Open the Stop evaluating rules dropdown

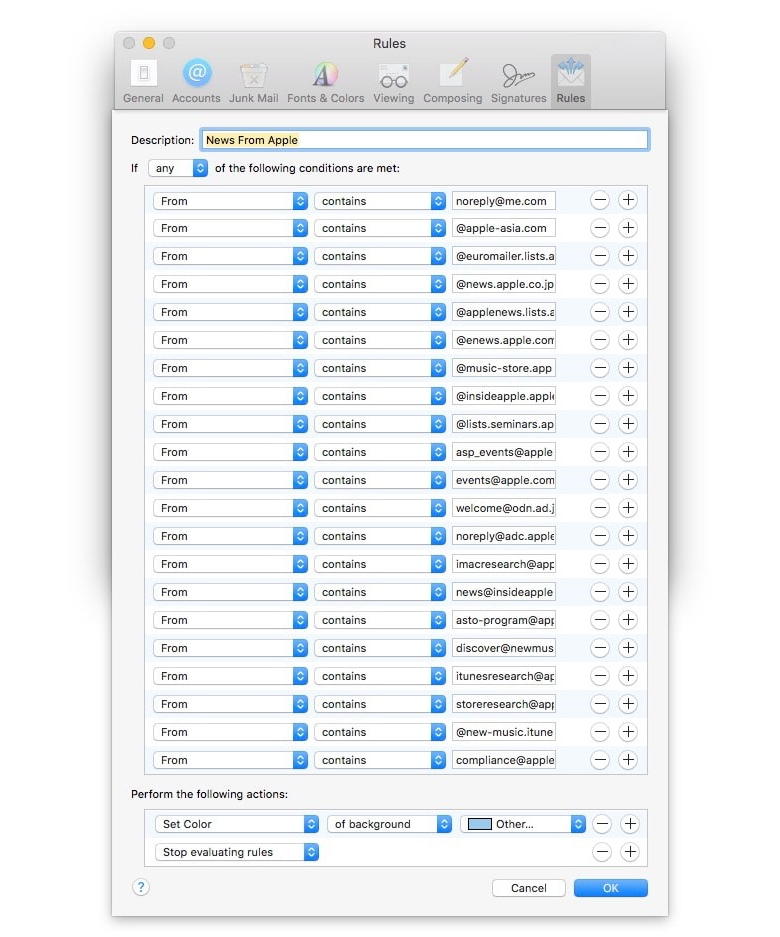click(x=236, y=852)
